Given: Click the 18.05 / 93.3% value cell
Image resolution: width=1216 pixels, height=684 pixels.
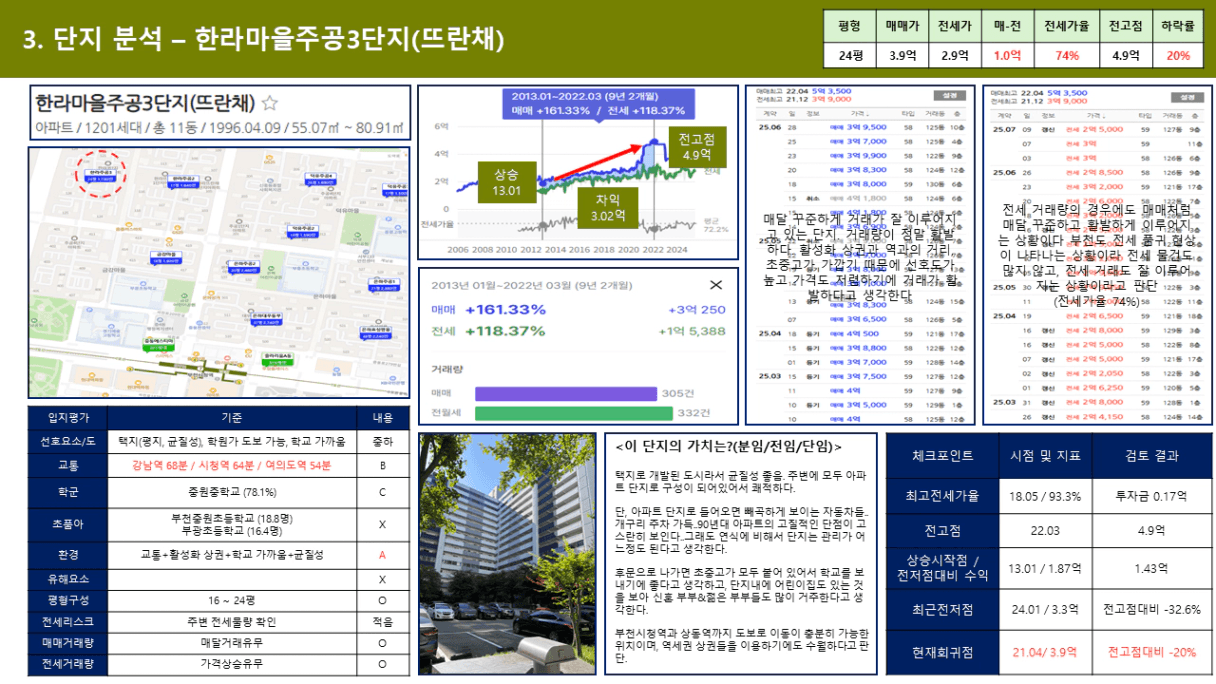Looking at the screenshot, I should pyautogui.click(x=1044, y=496).
